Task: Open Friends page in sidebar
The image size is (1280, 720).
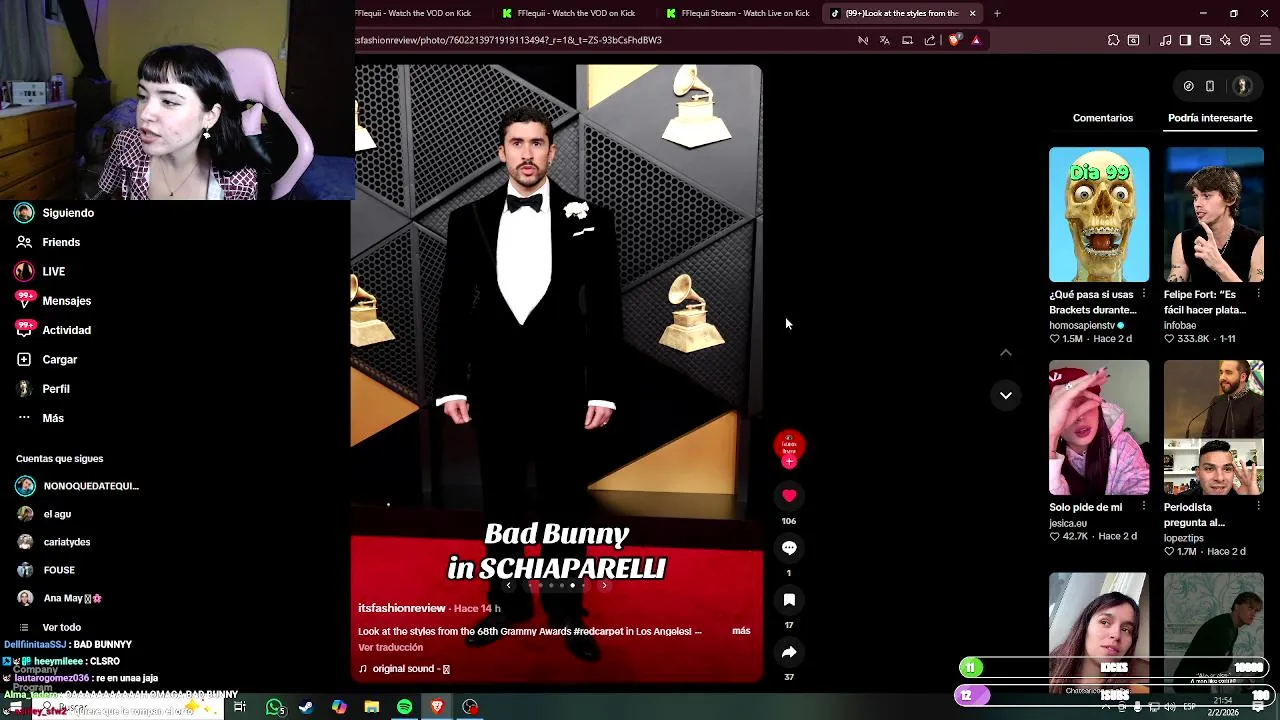Action: [x=48, y=242]
